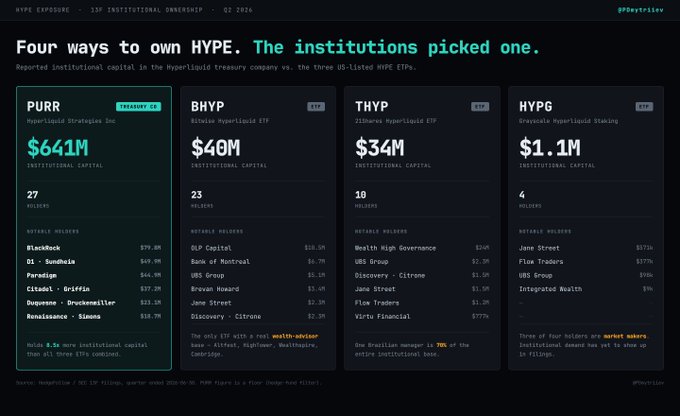Select 'Duquesne · Druckenmiller' holder name
Image resolution: width=680 pixels, height=416 pixels.
[x=71, y=303]
